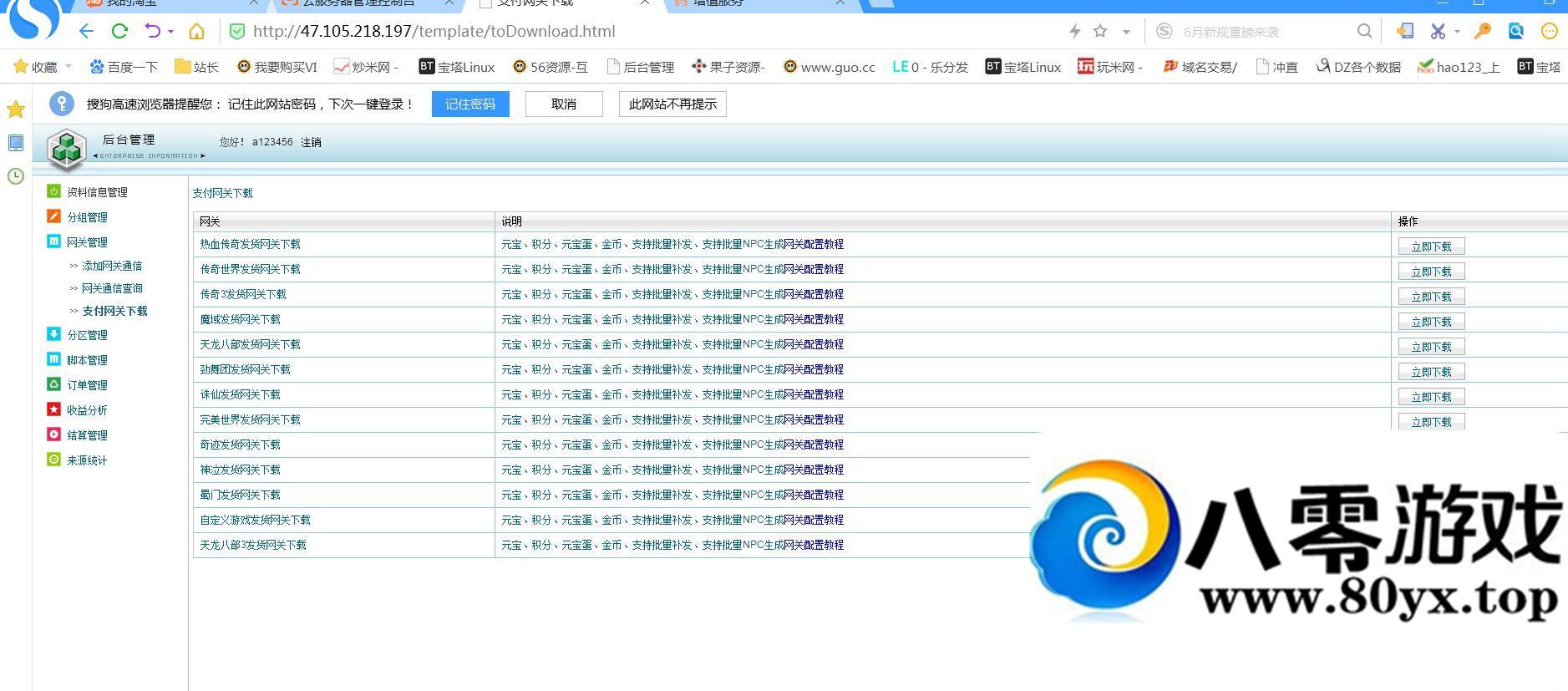Click the 分组管理 orange pencil icon
The width and height of the screenshot is (1568, 691).
click(x=53, y=216)
